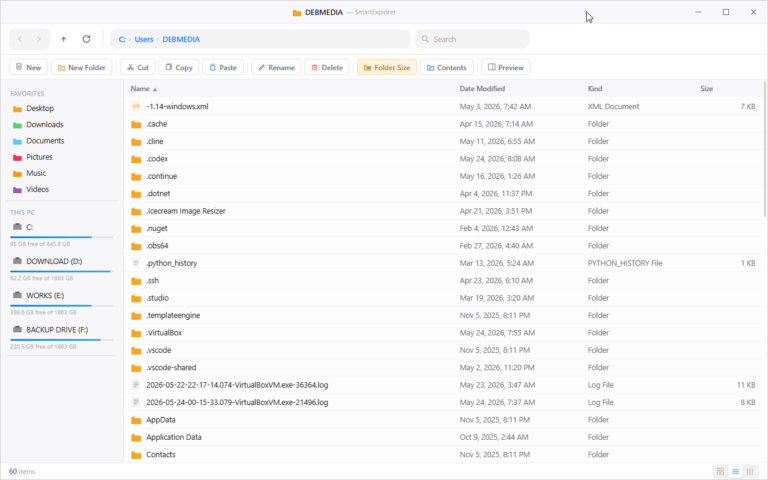
Task: Toggle the Folder Size option
Action: (x=387, y=68)
